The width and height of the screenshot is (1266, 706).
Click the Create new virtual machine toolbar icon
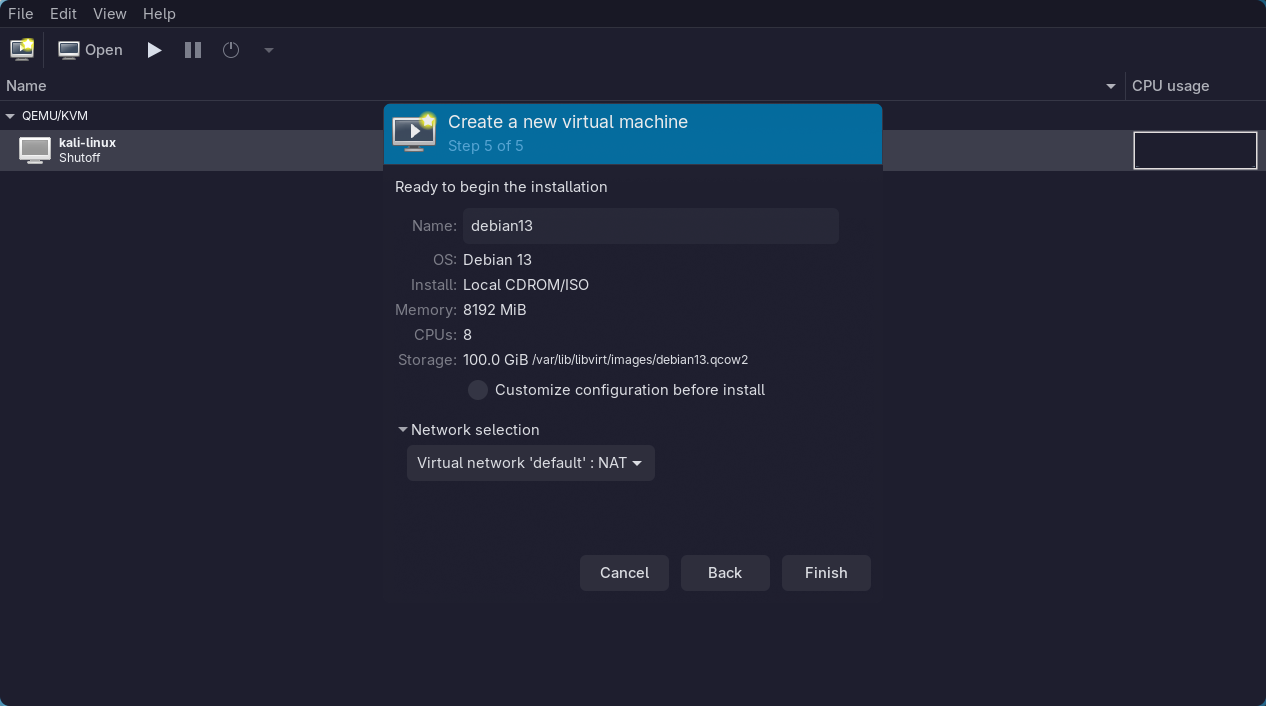pos(21,48)
